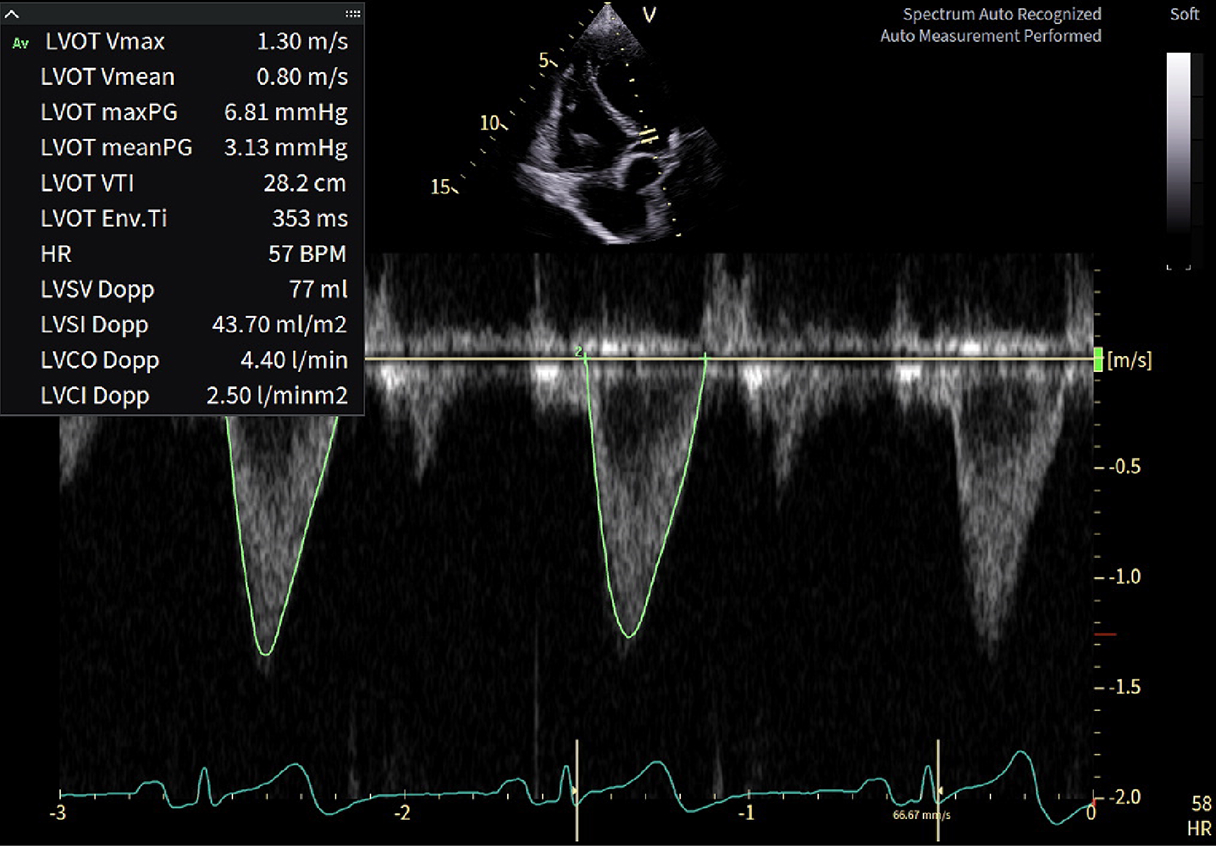1216x846 pixels.
Task: Select the LVOT Vmax measurement row
Action: [180, 42]
